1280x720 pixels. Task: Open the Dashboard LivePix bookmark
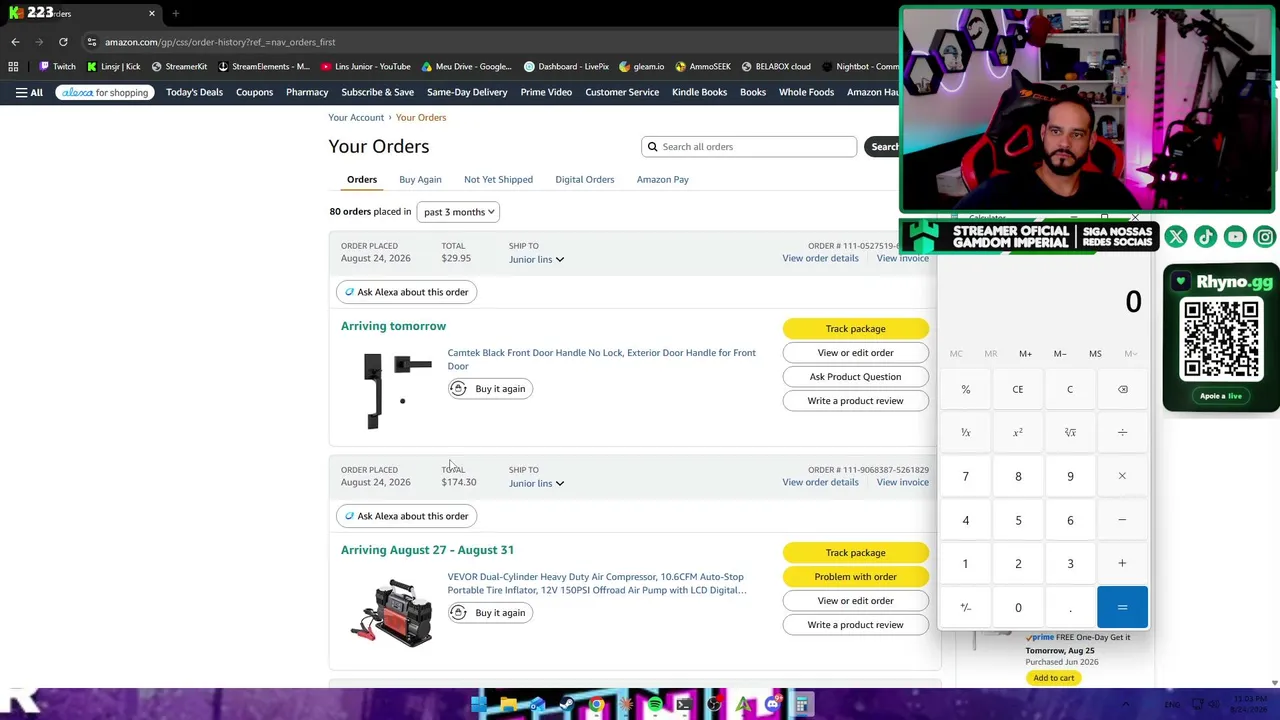coord(566,67)
